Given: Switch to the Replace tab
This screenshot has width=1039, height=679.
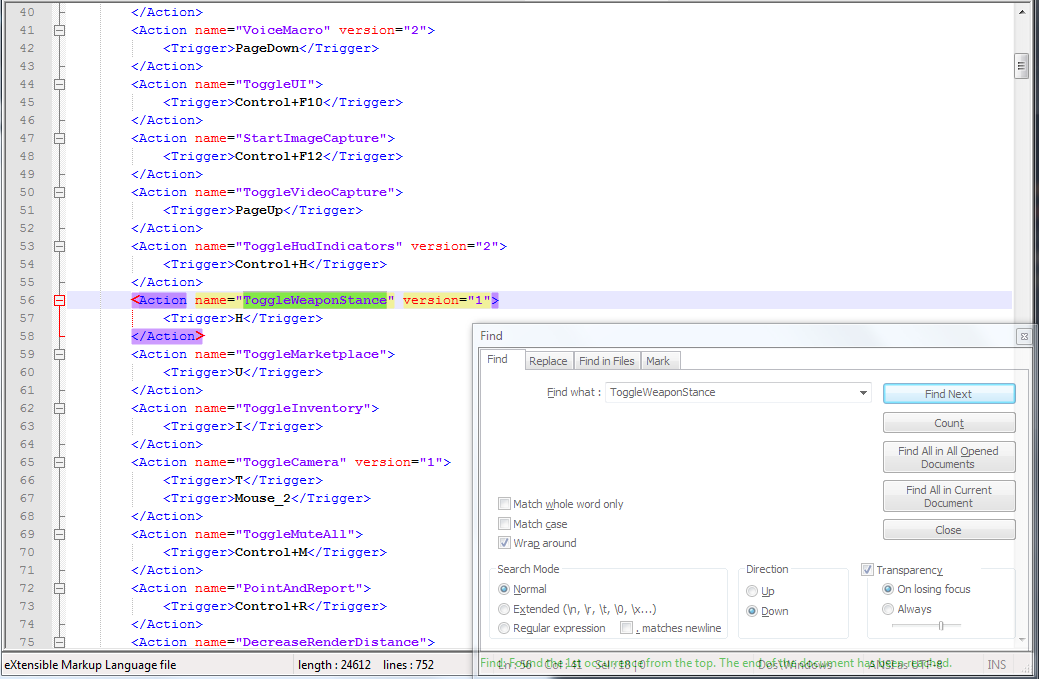Looking at the screenshot, I should coord(548,361).
